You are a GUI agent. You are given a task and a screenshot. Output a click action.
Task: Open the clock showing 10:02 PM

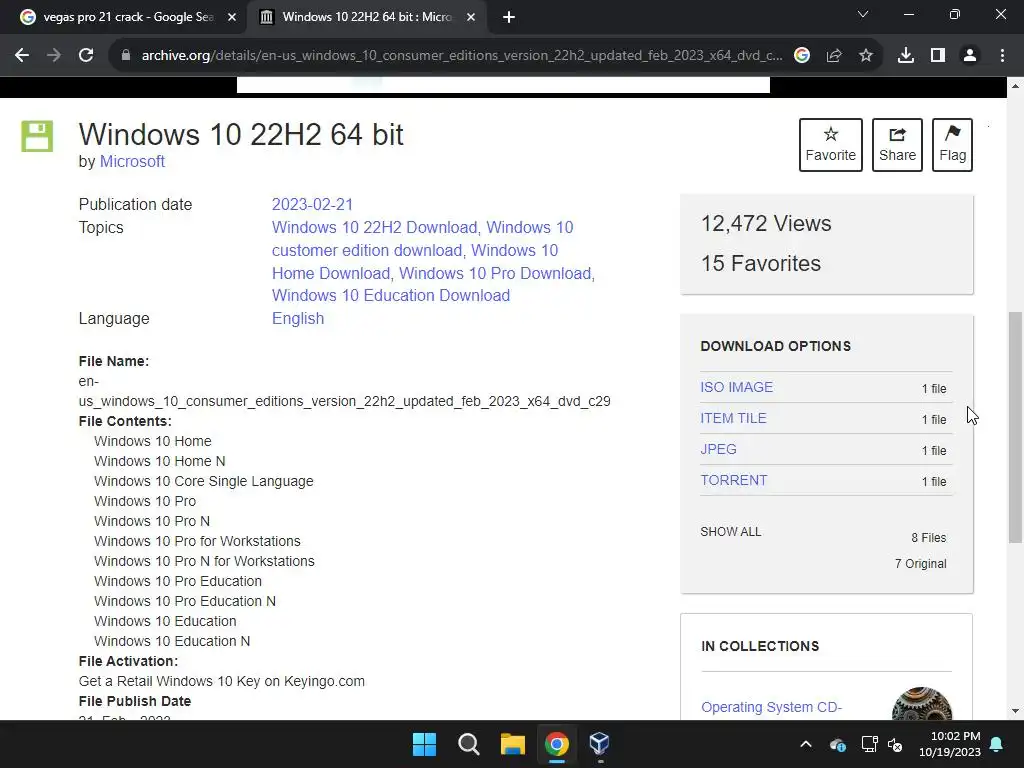(x=950, y=744)
